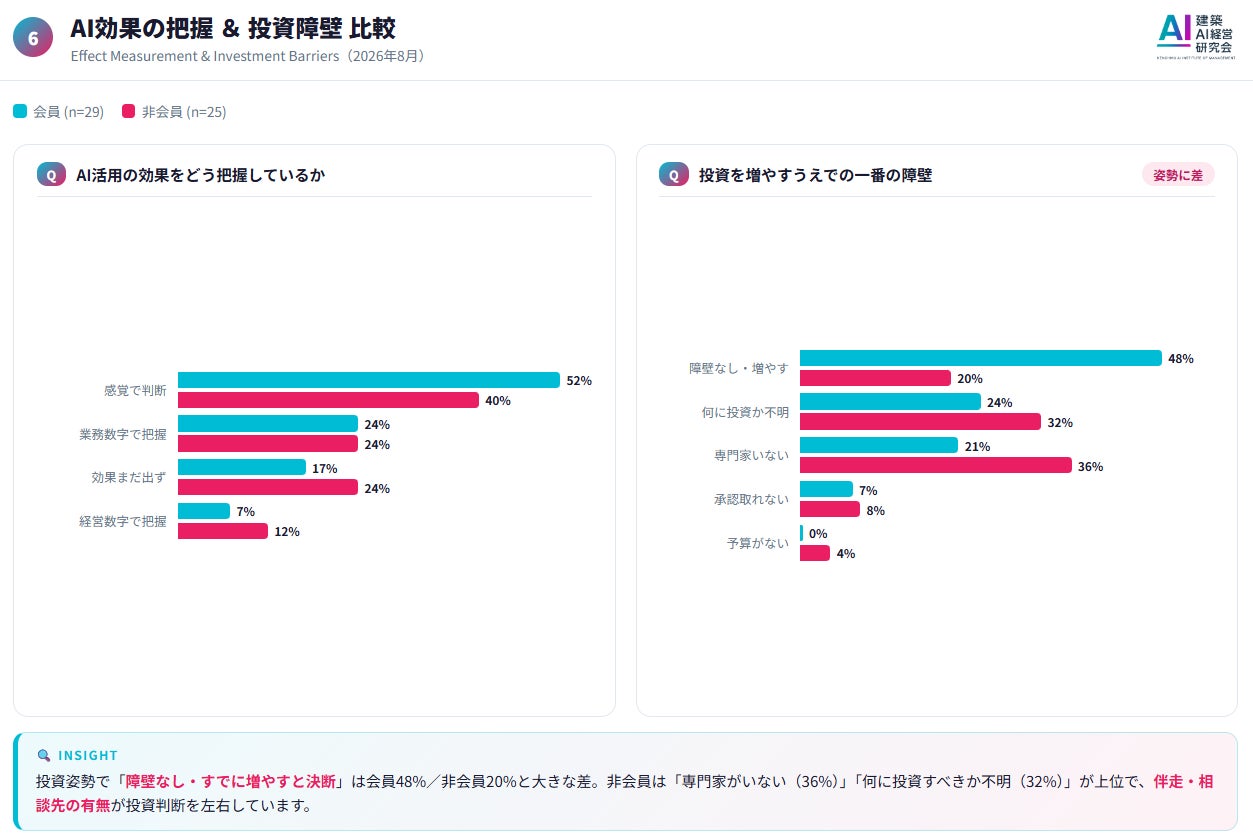
Task: Select the 12% pink bar for 経営数字で把握
Action: (223, 531)
